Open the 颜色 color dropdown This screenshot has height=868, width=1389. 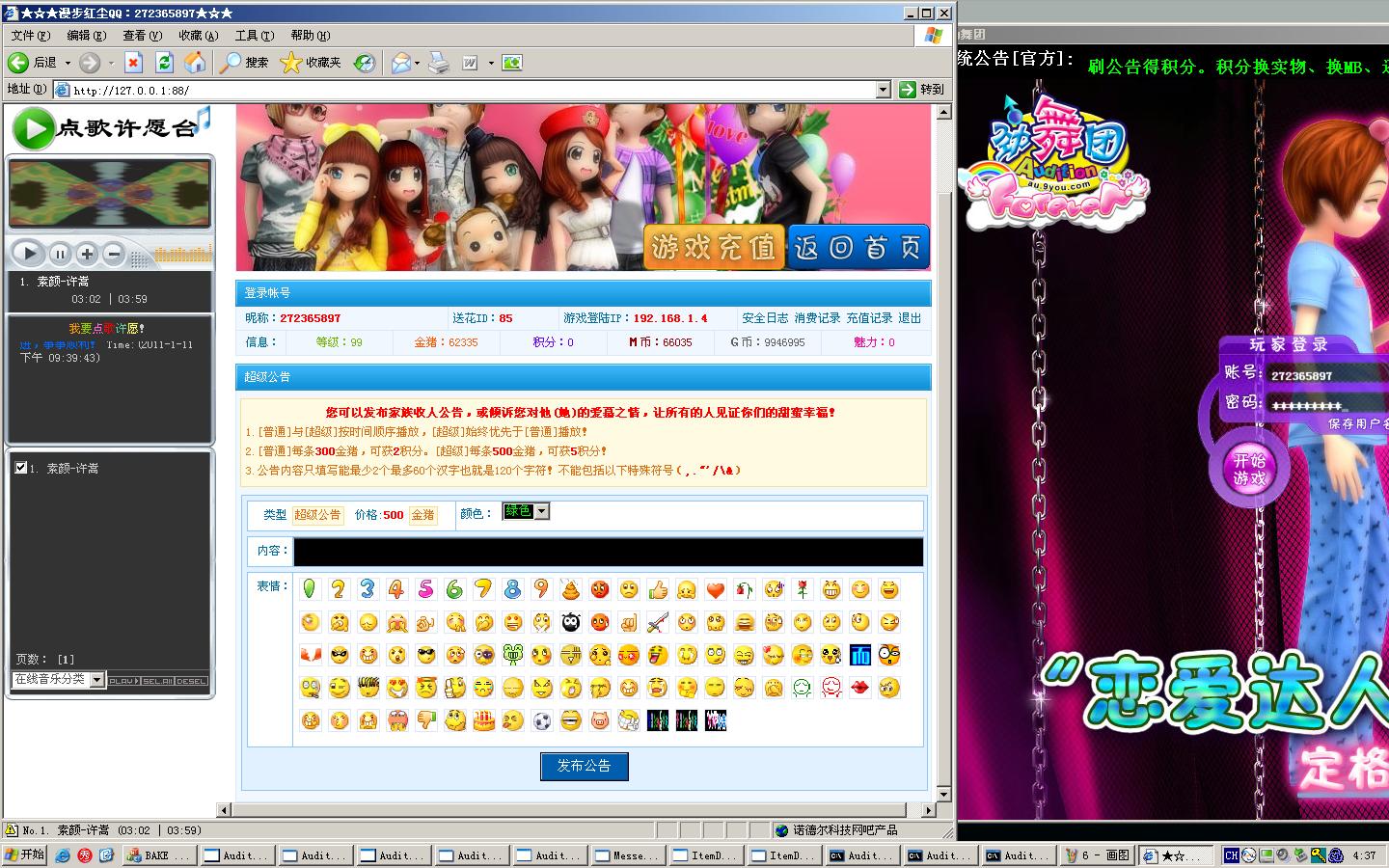tap(541, 511)
